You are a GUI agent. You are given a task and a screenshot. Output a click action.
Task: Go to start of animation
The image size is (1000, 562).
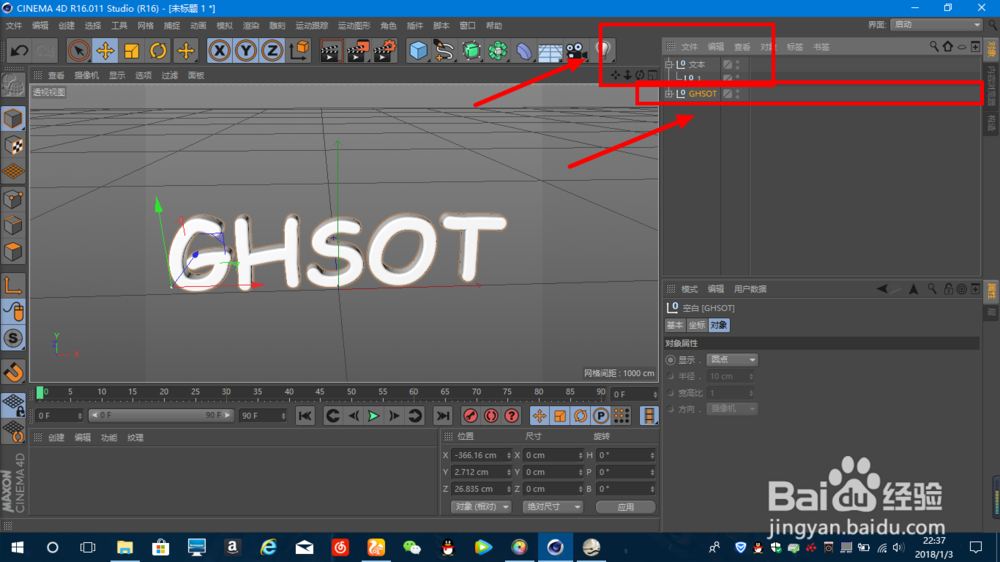305,416
